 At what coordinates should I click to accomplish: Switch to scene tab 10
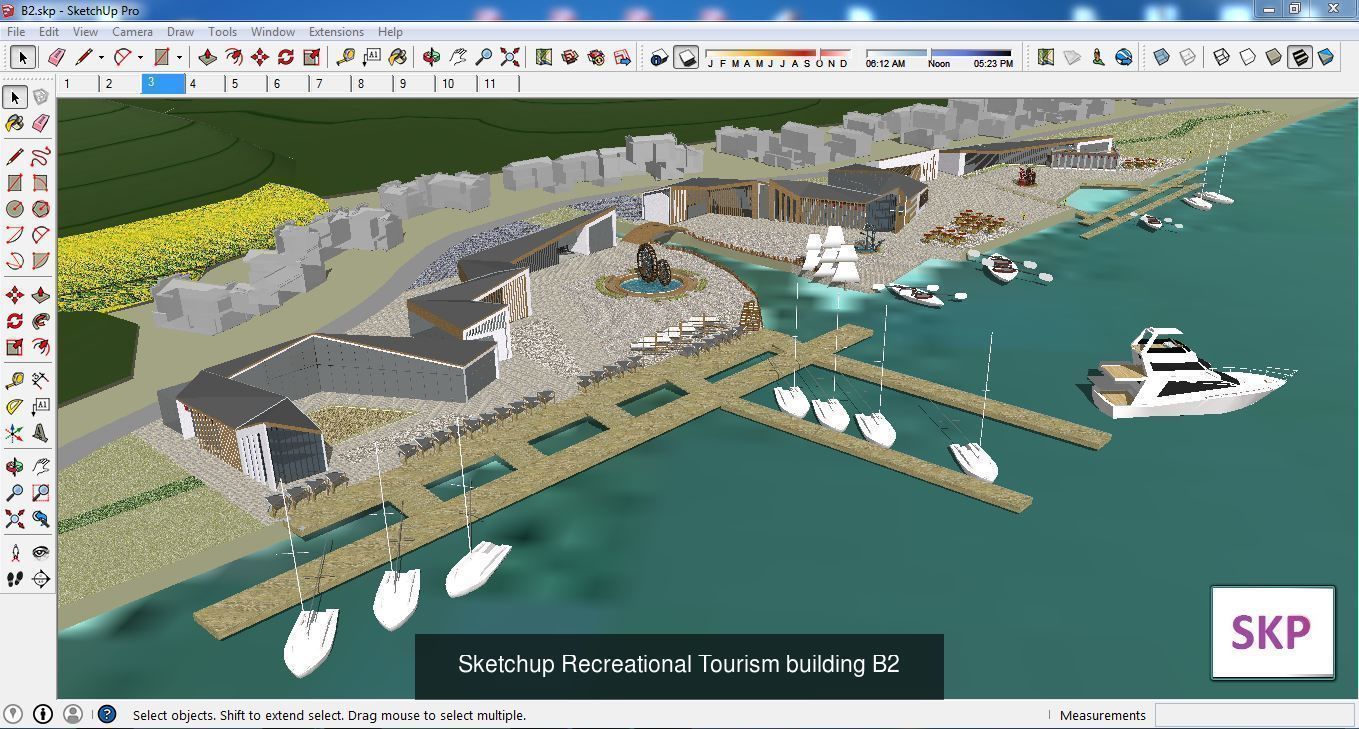click(457, 84)
